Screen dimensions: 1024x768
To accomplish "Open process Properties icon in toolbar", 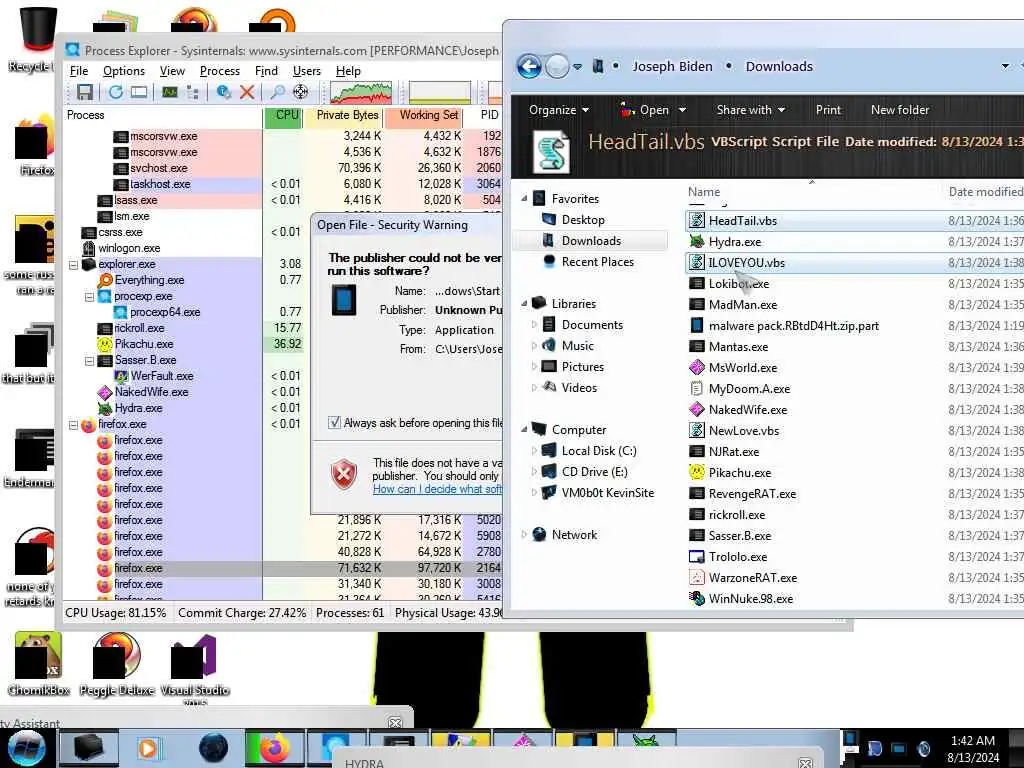I will (224, 92).
